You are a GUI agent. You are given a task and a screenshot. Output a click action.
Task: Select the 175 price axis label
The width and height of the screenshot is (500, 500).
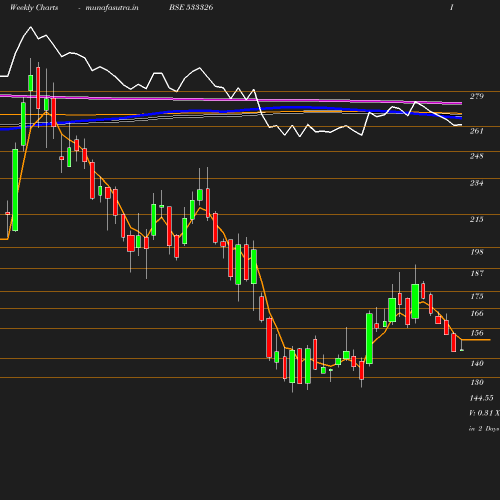pos(477,296)
